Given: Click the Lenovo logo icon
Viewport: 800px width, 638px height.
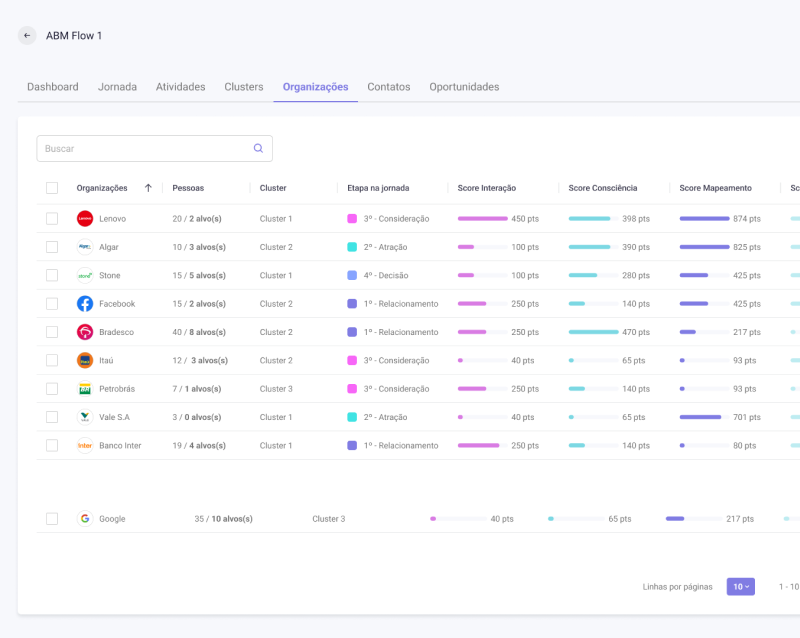Looking at the screenshot, I should click(x=85, y=218).
